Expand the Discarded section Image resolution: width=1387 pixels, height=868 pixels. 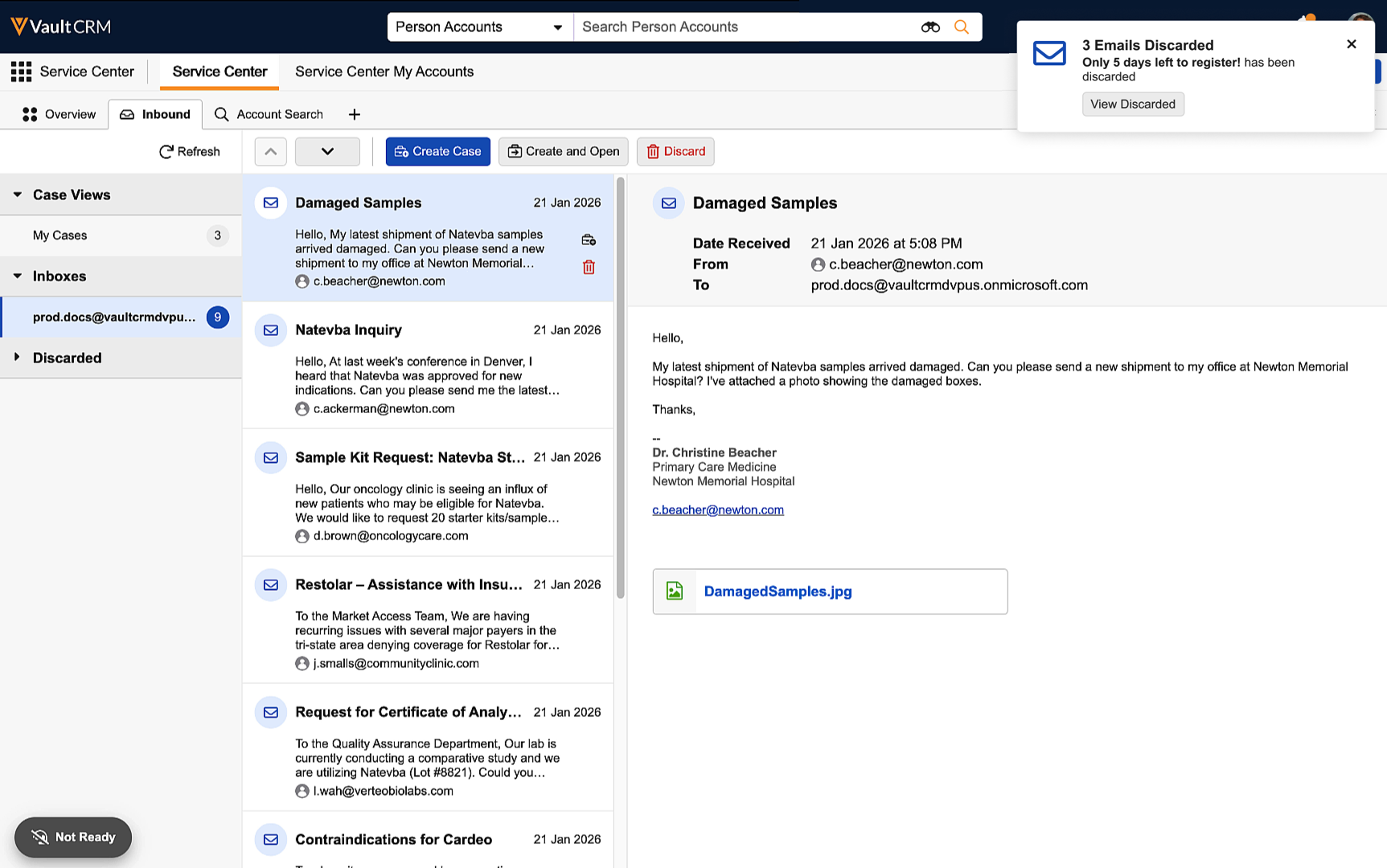tap(18, 358)
